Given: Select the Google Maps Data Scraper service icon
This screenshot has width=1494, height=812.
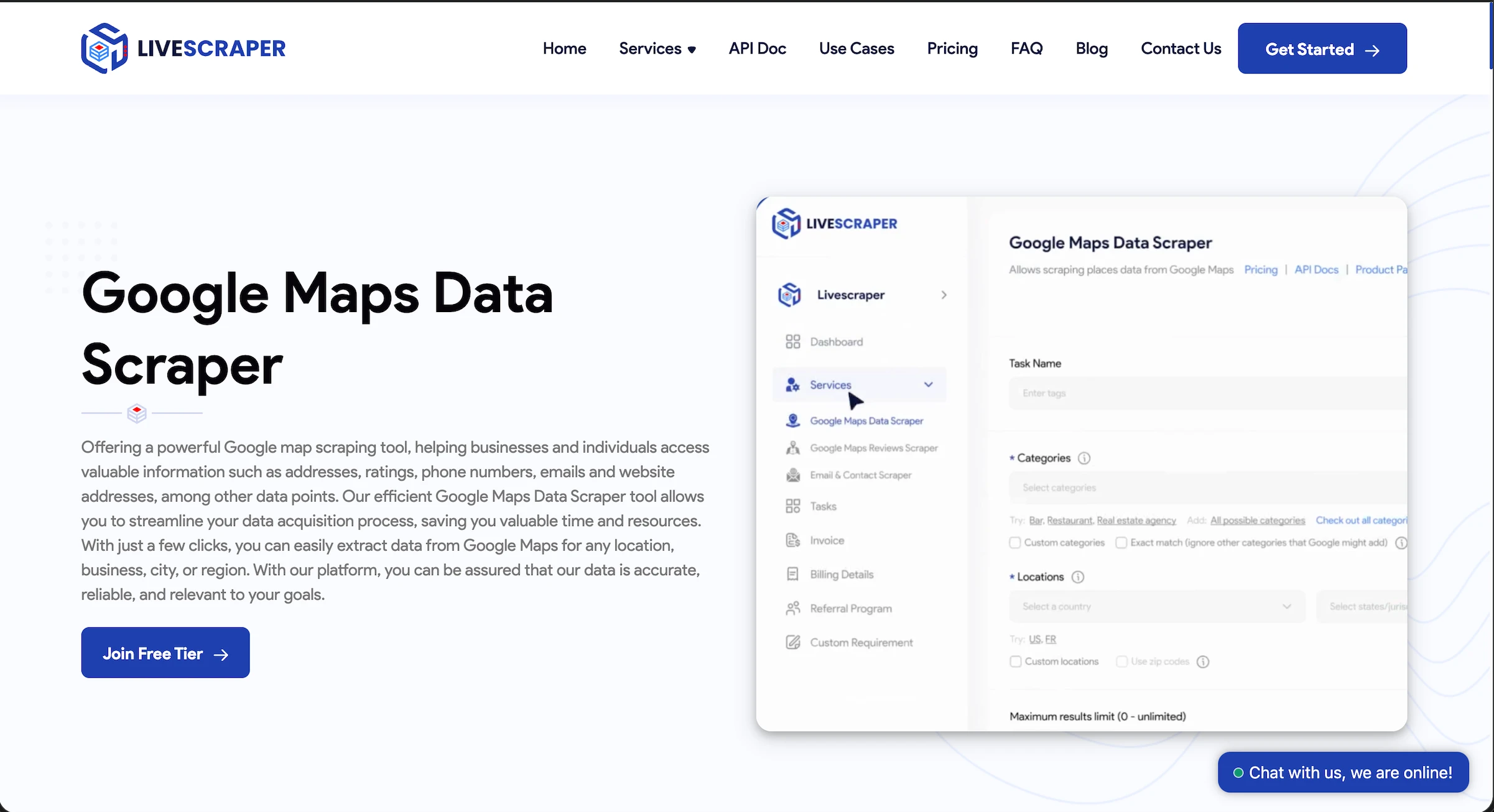Looking at the screenshot, I should click(792, 420).
